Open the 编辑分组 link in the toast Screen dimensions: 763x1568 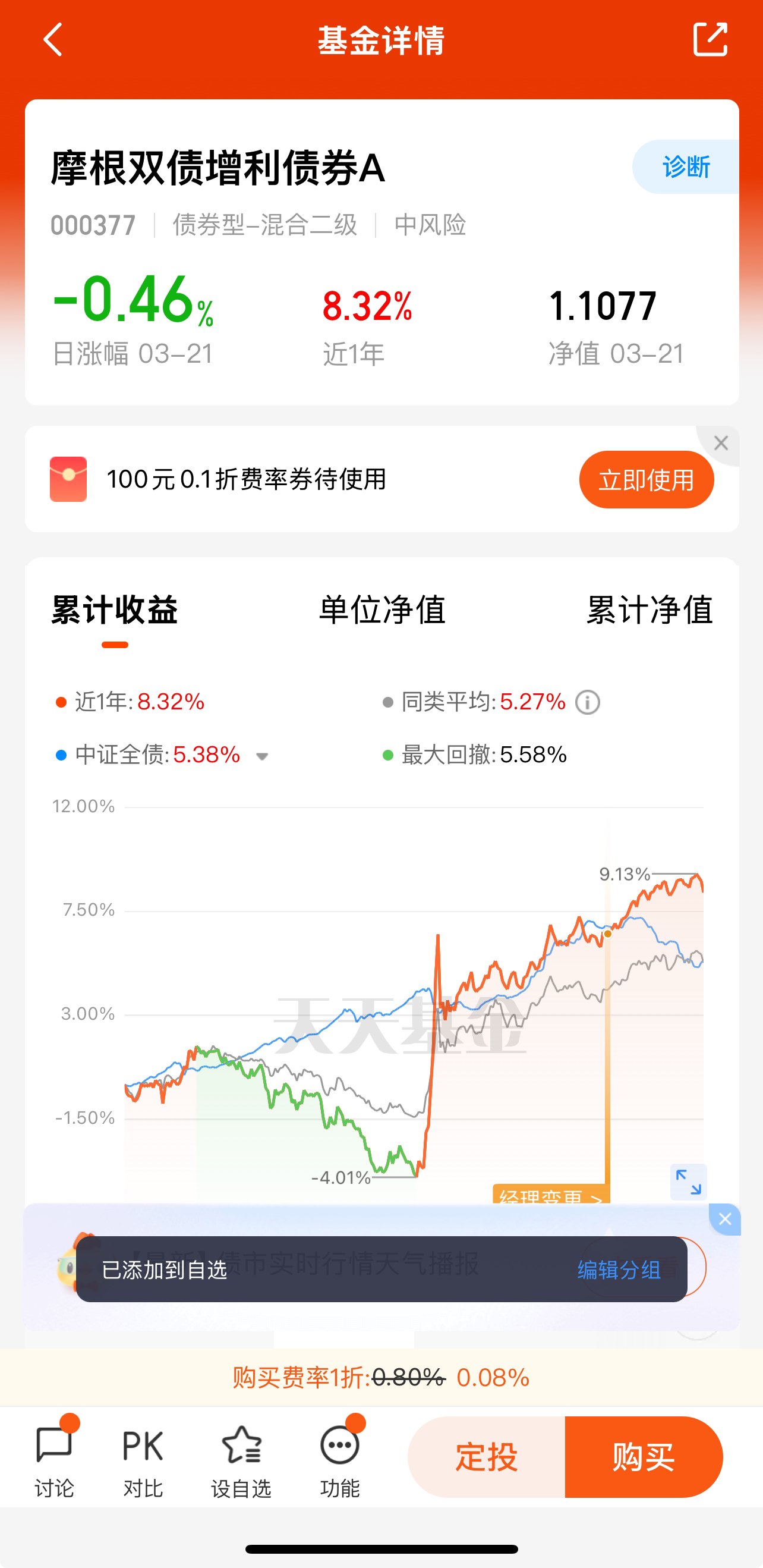619,1270
